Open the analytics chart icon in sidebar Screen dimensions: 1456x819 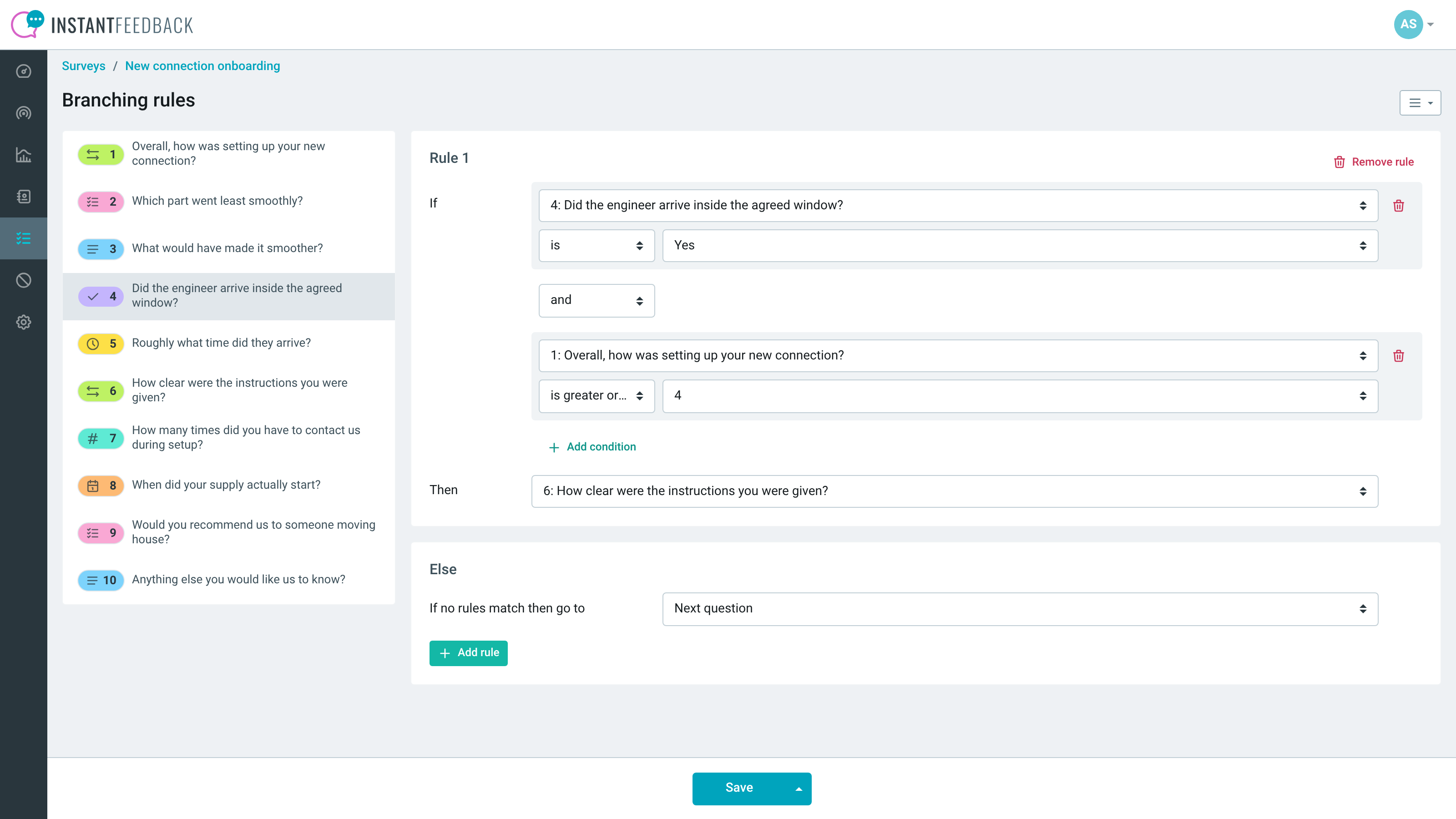click(23, 155)
